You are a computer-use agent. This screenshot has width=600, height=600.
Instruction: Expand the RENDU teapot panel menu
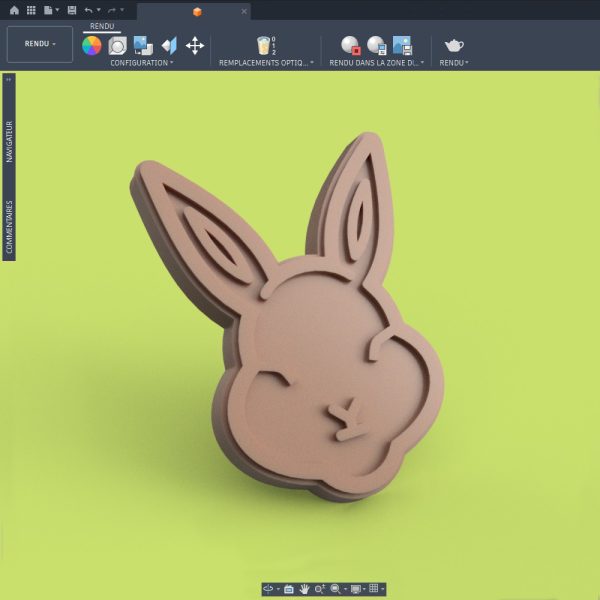(x=454, y=63)
